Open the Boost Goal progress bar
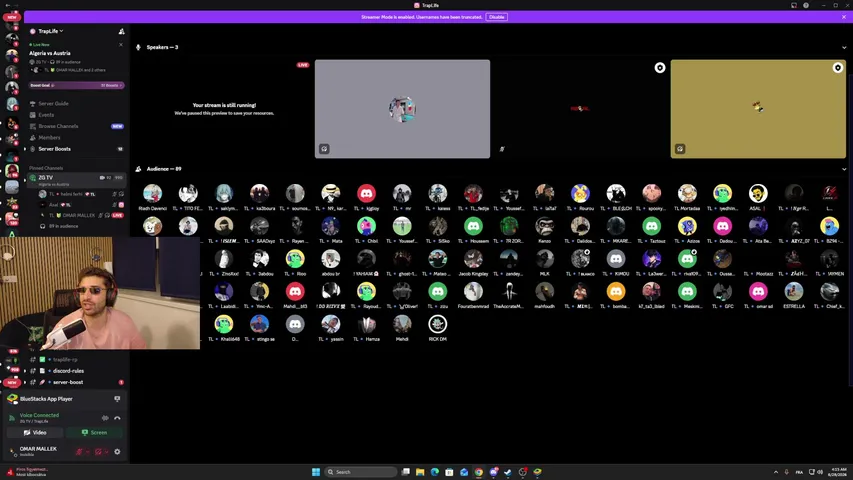 pyautogui.click(x=77, y=85)
